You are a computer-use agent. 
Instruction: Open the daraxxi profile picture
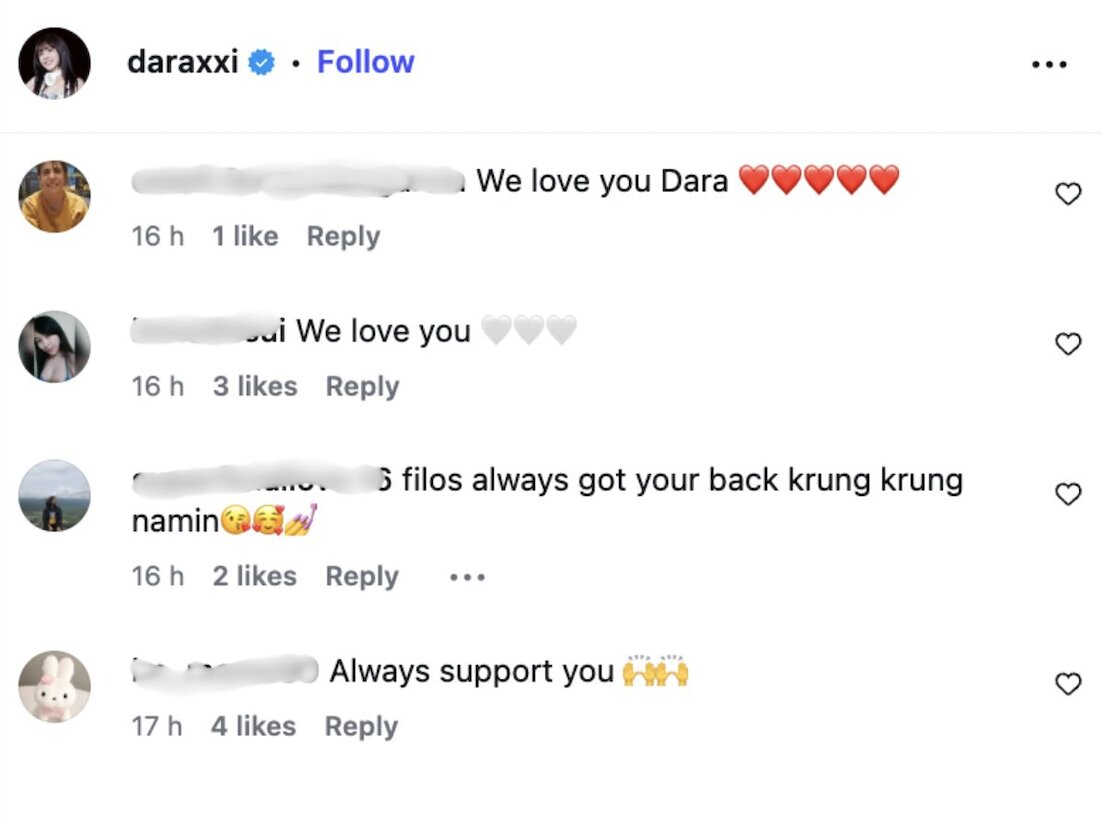pyautogui.click(x=54, y=63)
